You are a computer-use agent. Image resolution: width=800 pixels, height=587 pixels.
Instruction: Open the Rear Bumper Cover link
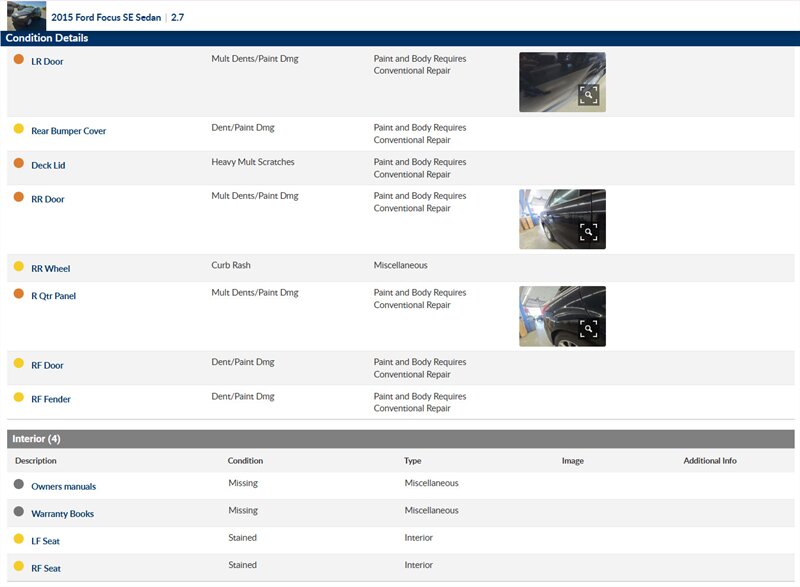(68, 131)
